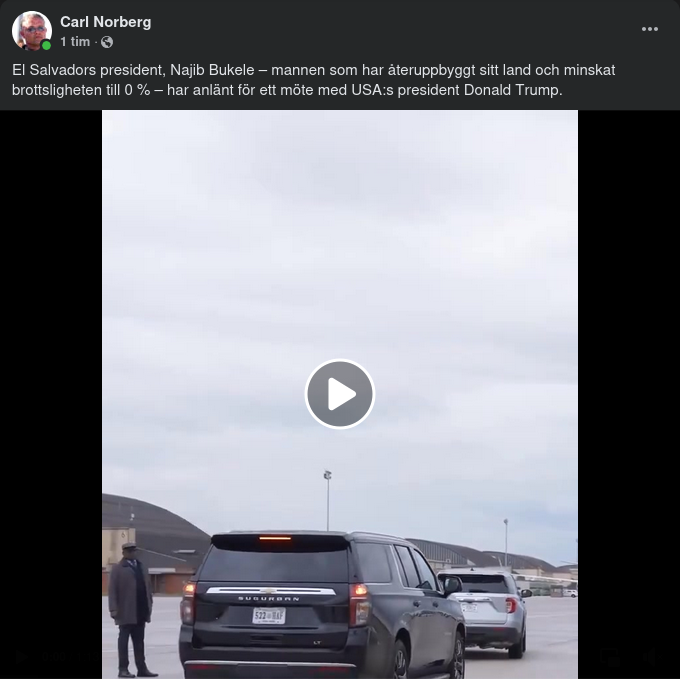680x679 pixels.
Task: Open Carl Norberg's profile via name link
Action: point(105,22)
